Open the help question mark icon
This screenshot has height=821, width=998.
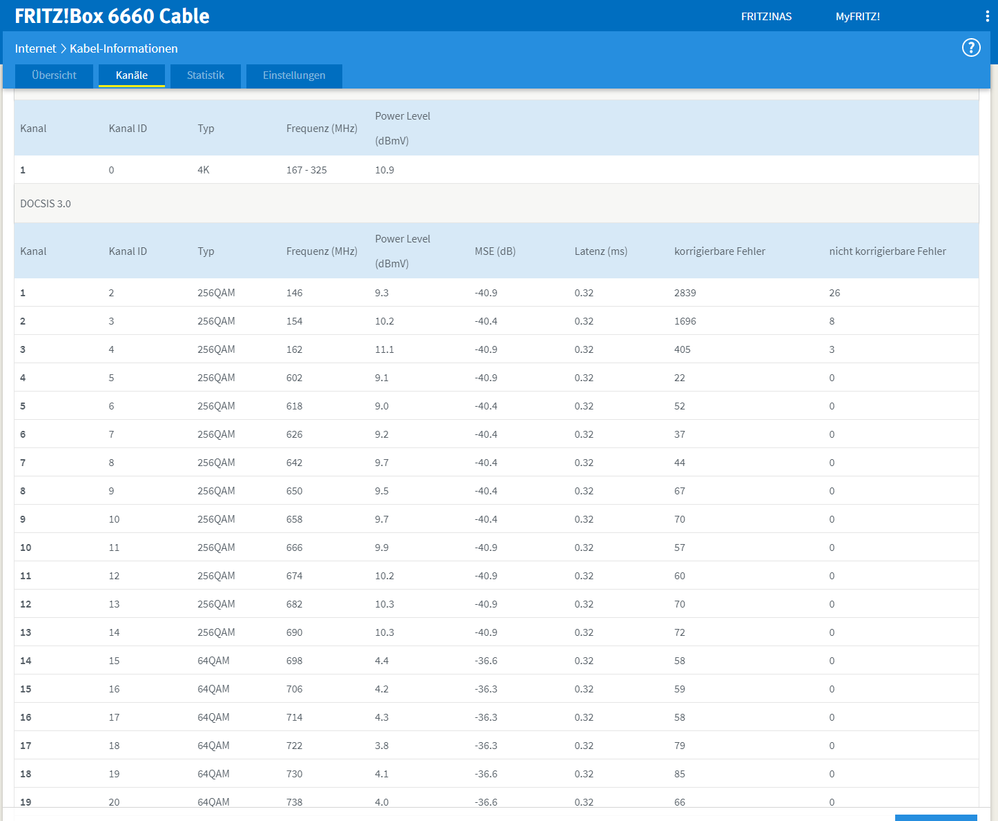(971, 48)
